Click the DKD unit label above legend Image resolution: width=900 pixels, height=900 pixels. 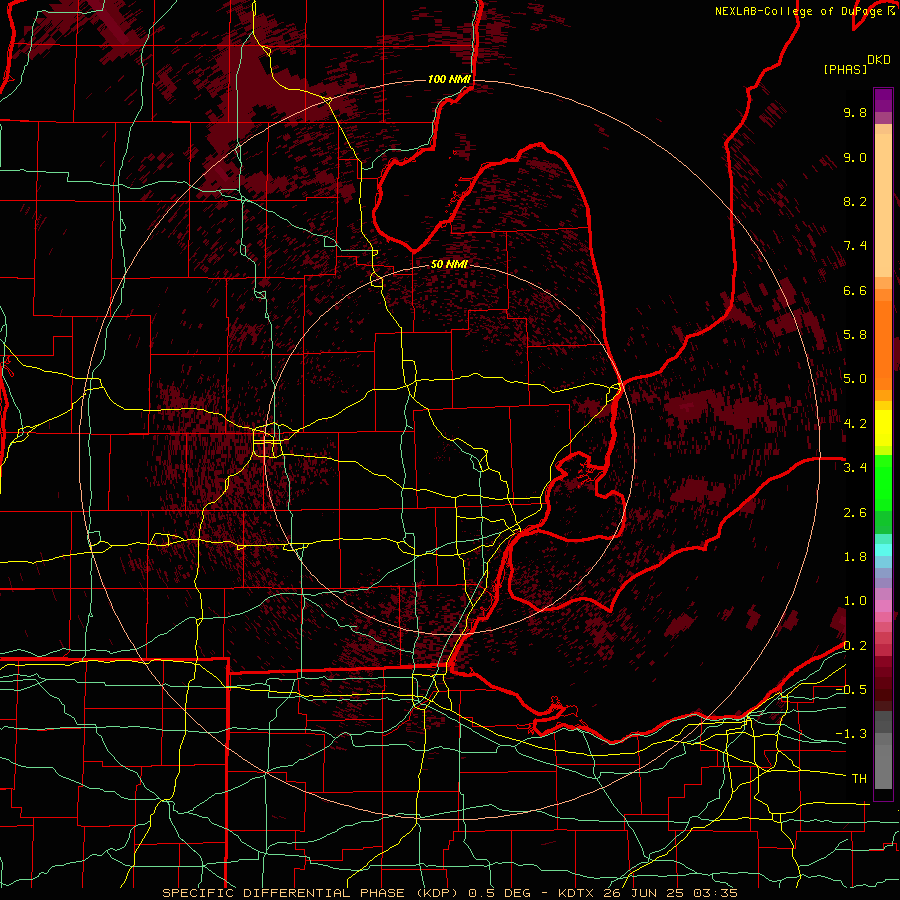879,60
